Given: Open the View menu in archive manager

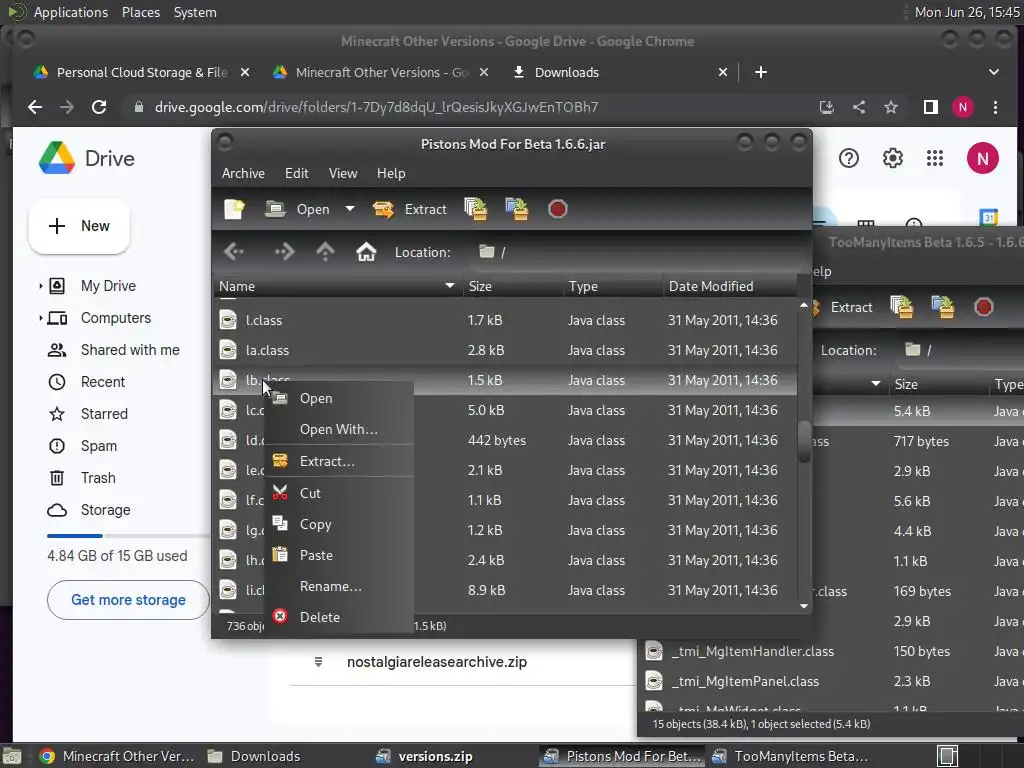Looking at the screenshot, I should pyautogui.click(x=343, y=173).
